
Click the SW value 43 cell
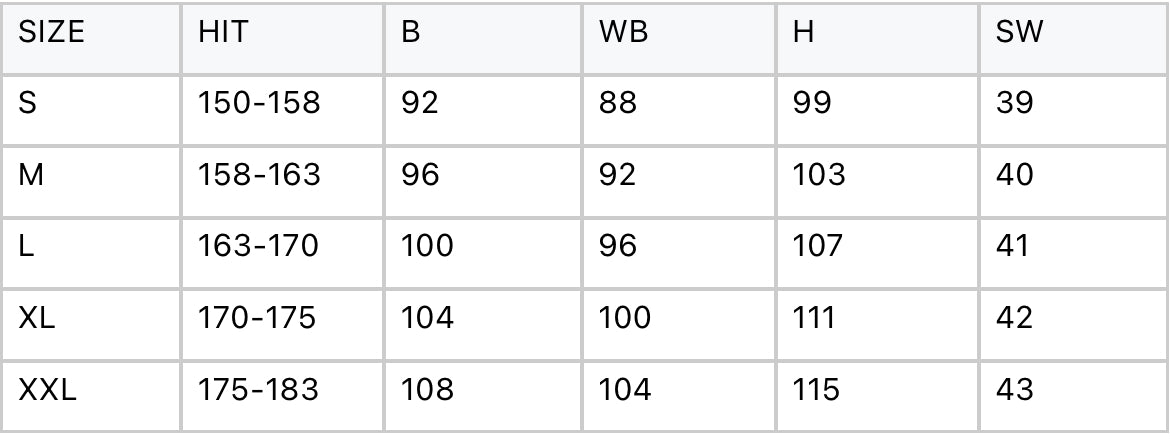click(x=1014, y=389)
